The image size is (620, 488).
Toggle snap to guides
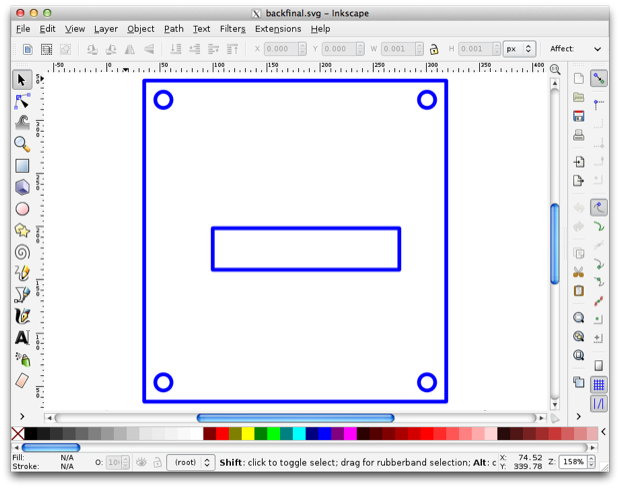click(x=599, y=403)
